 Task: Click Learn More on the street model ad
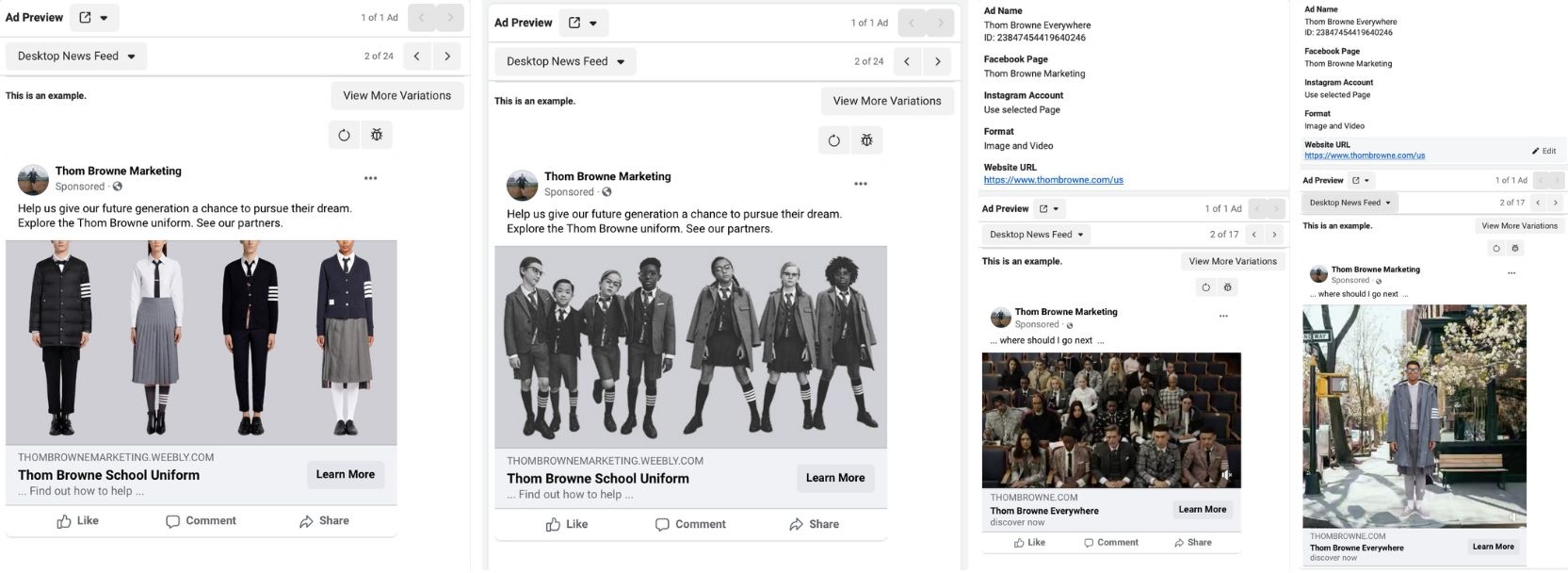[1494, 547]
